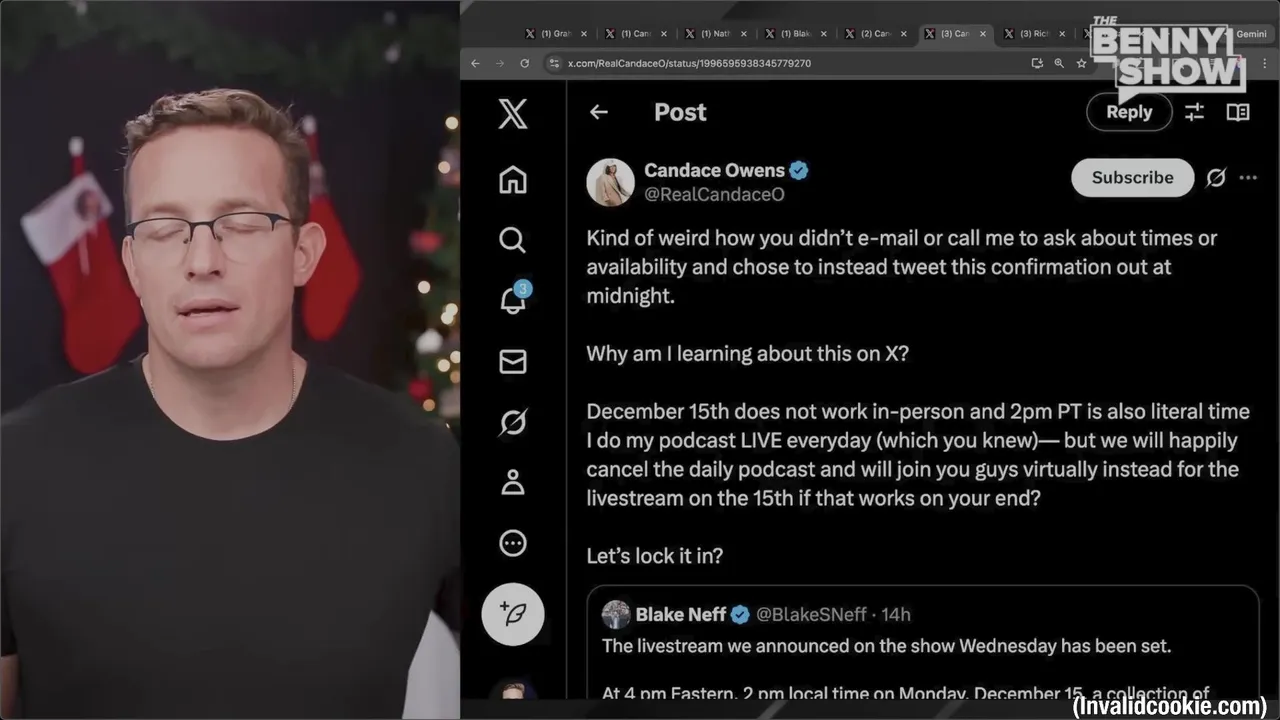Switch to the '(1) Blak' browser tab
The height and width of the screenshot is (720, 1280).
[x=796, y=33]
